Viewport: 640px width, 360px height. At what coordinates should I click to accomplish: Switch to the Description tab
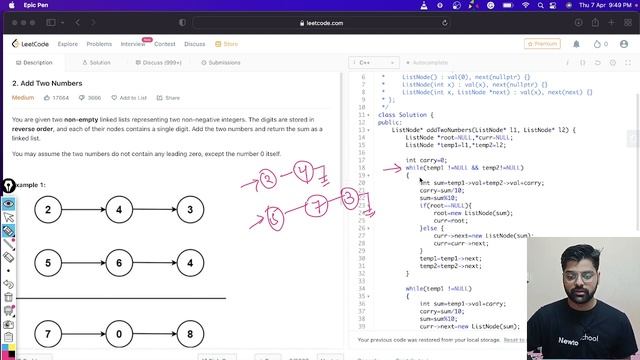click(34, 62)
